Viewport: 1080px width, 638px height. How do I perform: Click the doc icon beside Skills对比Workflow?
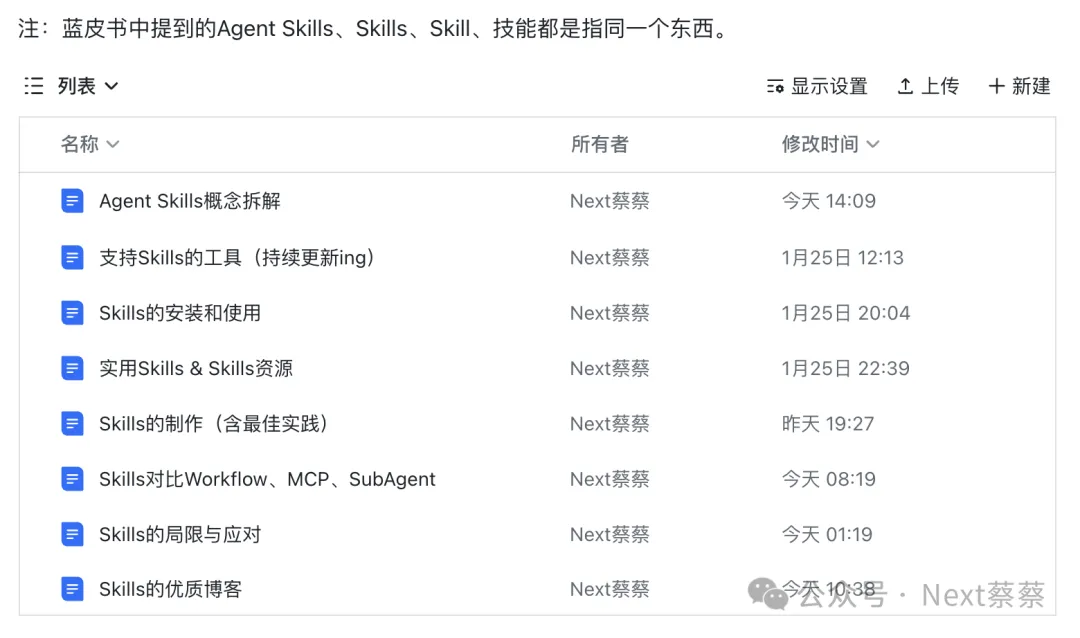(x=72, y=479)
